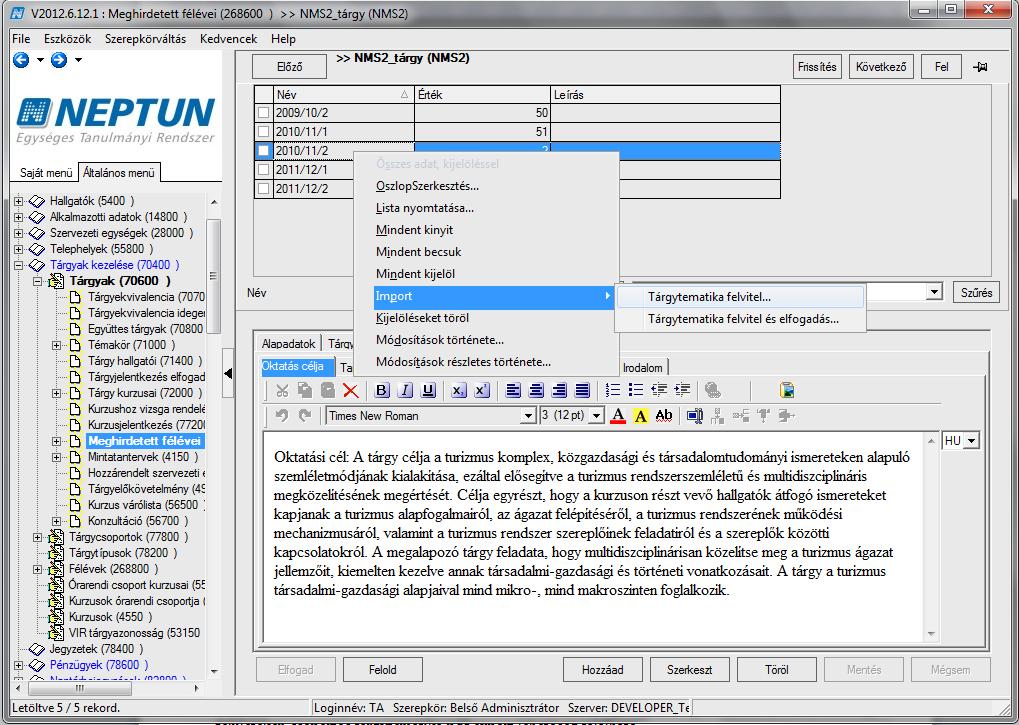The image size is (1019, 725).
Task: Click the copy icon in editor toolbar
Action: tap(305, 390)
